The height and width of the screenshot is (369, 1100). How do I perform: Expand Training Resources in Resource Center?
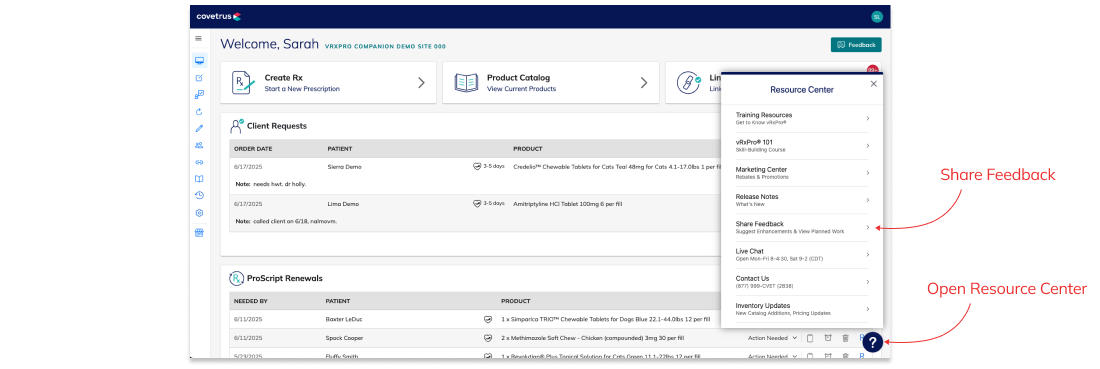(803, 118)
